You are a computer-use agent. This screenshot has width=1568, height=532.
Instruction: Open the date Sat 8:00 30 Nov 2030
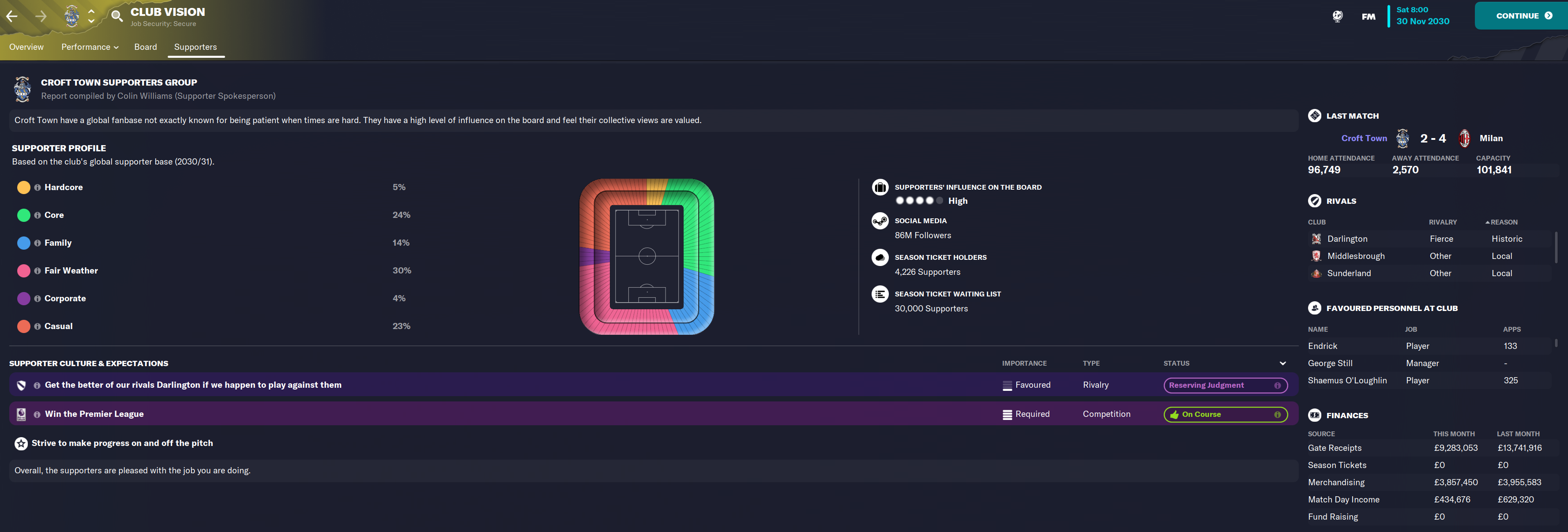(x=1422, y=16)
